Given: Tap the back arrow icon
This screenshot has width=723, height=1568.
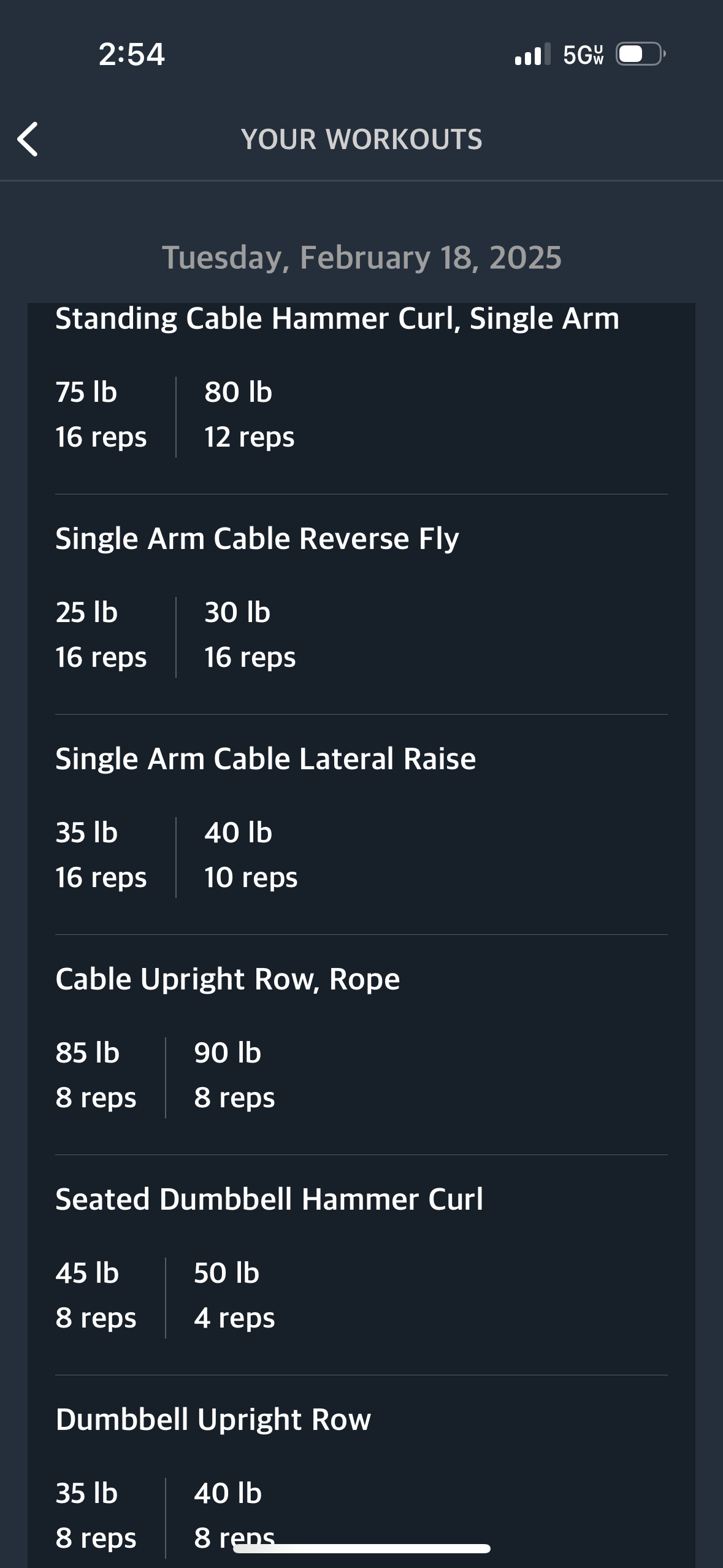Looking at the screenshot, I should point(28,139).
